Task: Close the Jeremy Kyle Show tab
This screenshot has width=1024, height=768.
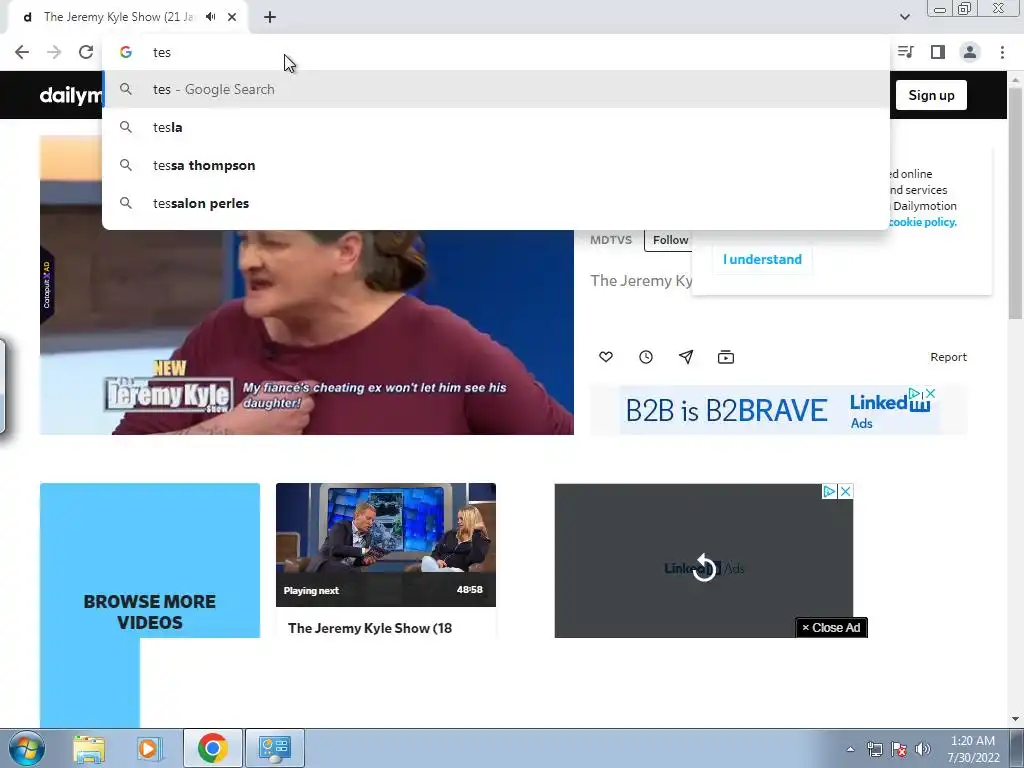Action: (232, 17)
